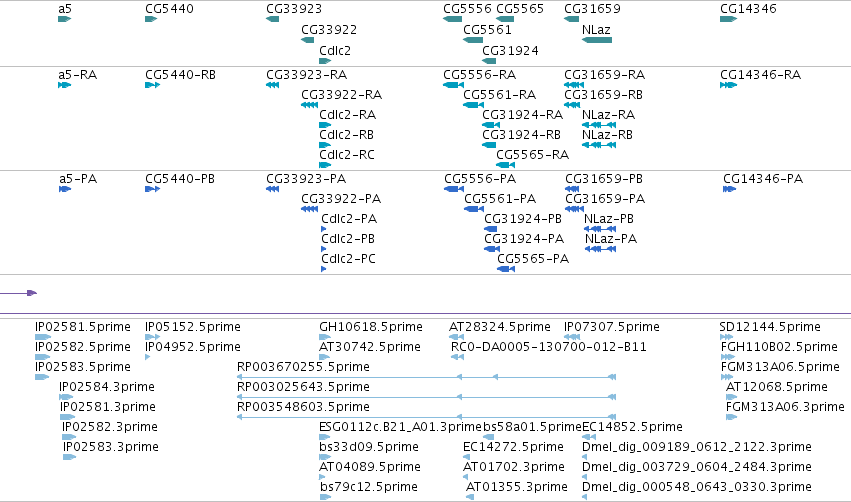Click the CG31924 gene glyph

click(x=489, y=61)
